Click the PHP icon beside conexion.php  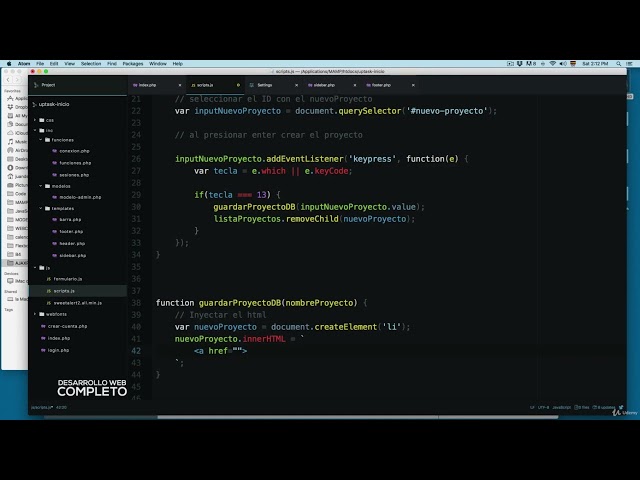pyautogui.click(x=55, y=151)
